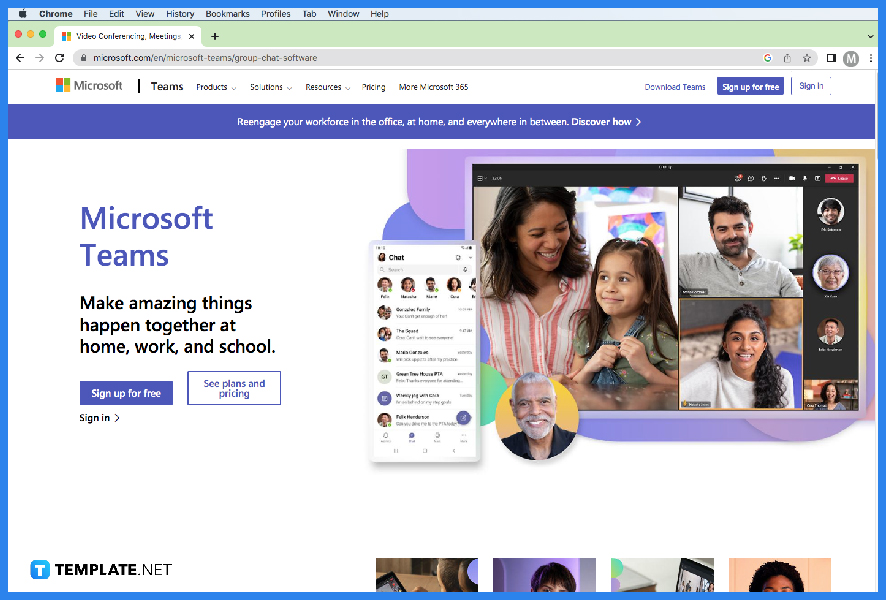Open Chrome's three-dot menu

(870, 58)
